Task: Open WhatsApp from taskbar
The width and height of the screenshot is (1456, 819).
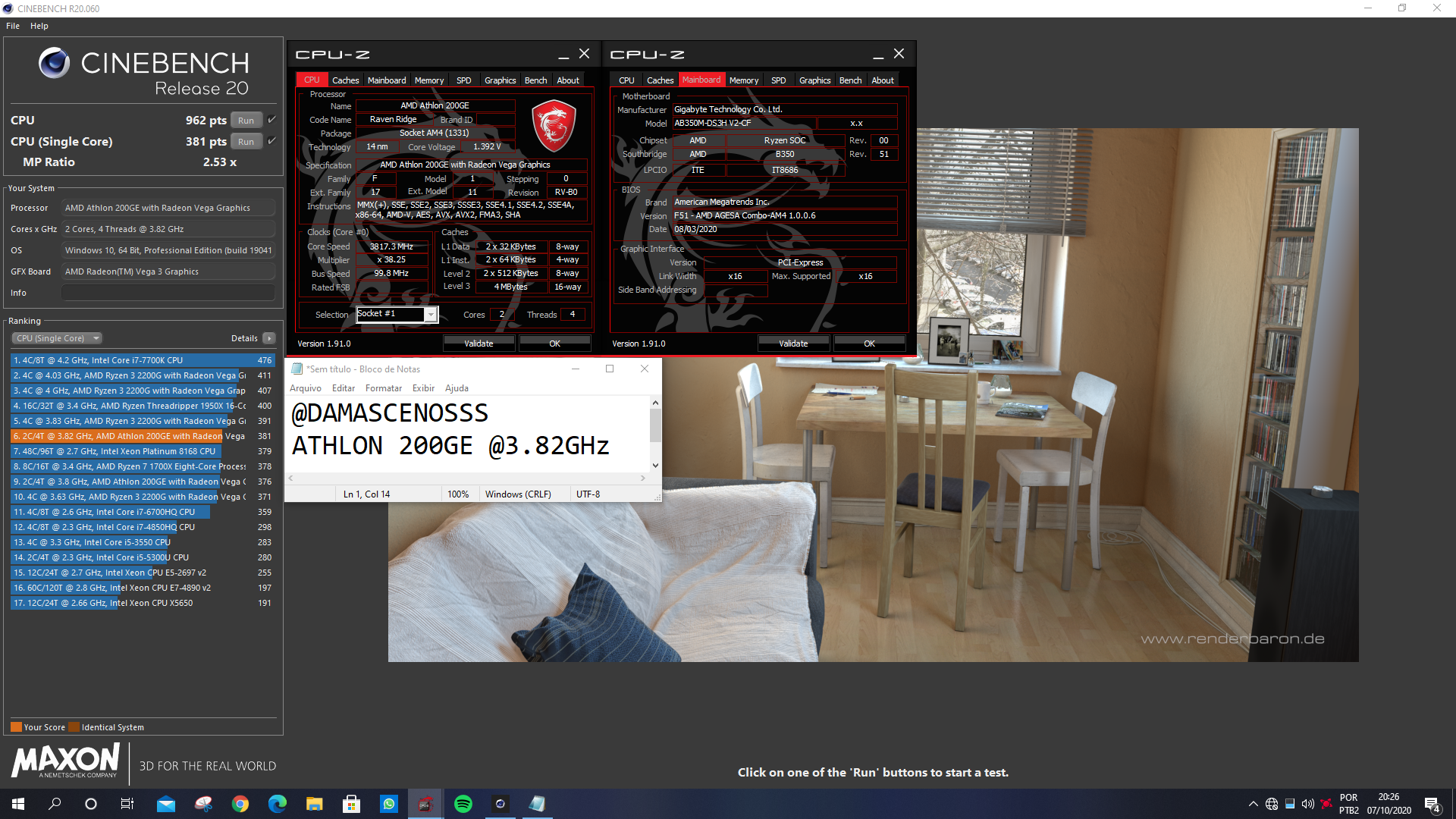Action: 389,804
